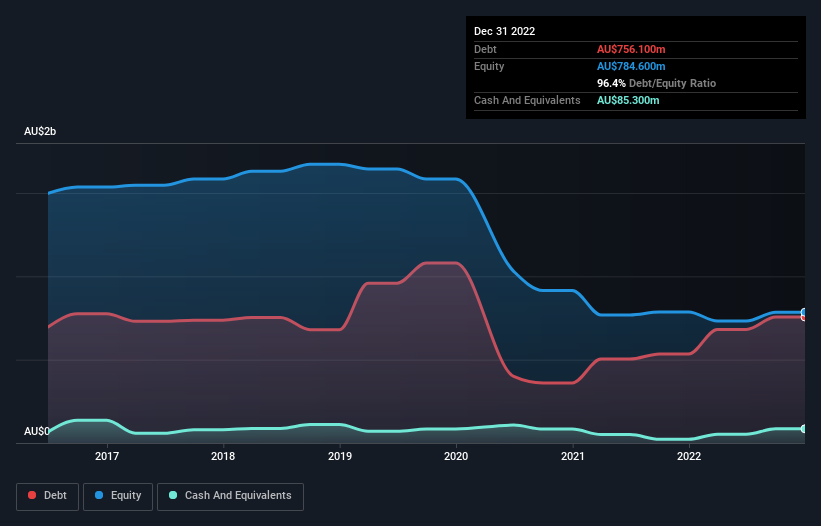Click the AU$0 y-axis label
Image resolution: width=821 pixels, height=526 pixels.
click(37, 431)
